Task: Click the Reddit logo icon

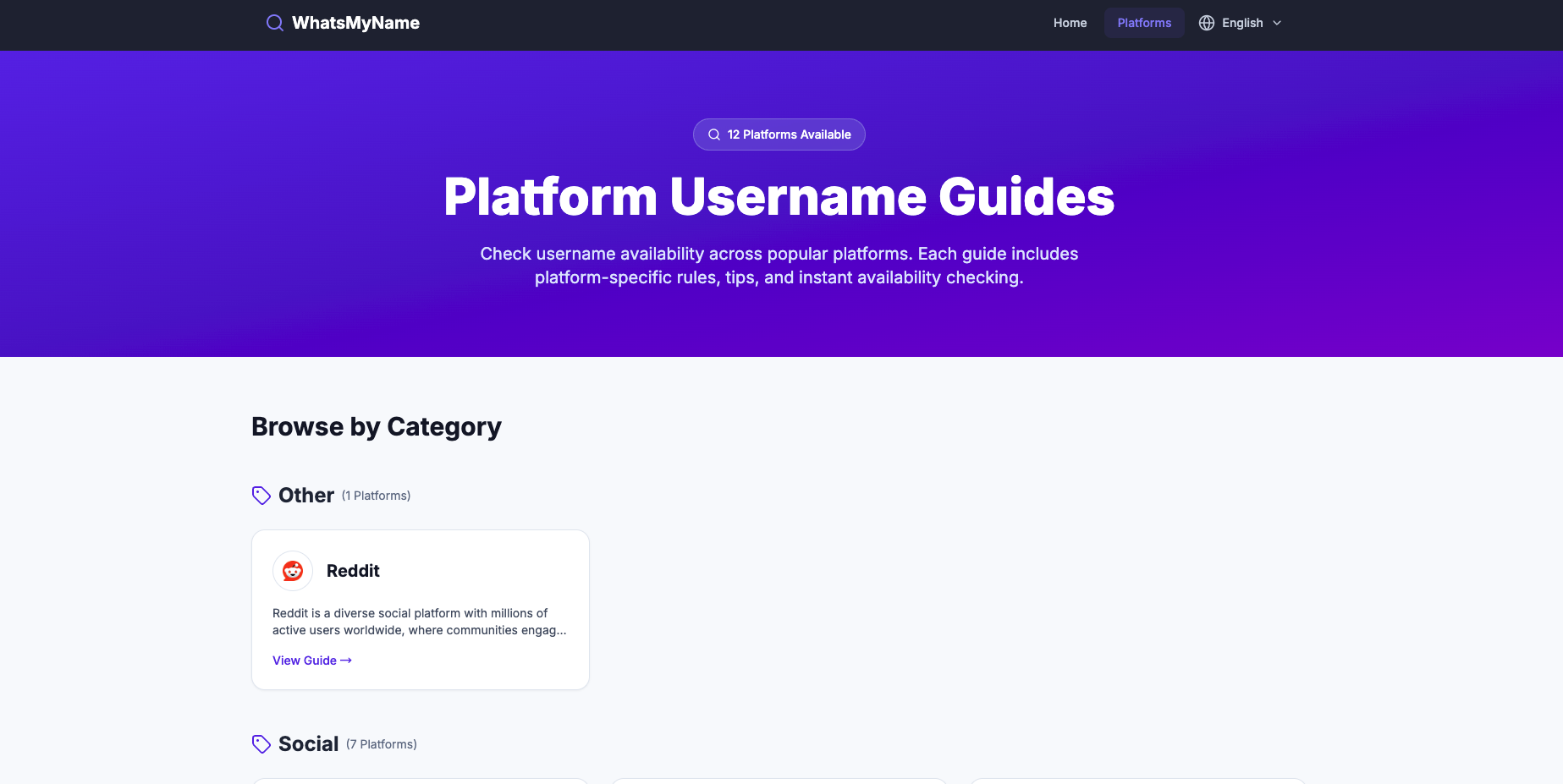Action: pos(293,571)
